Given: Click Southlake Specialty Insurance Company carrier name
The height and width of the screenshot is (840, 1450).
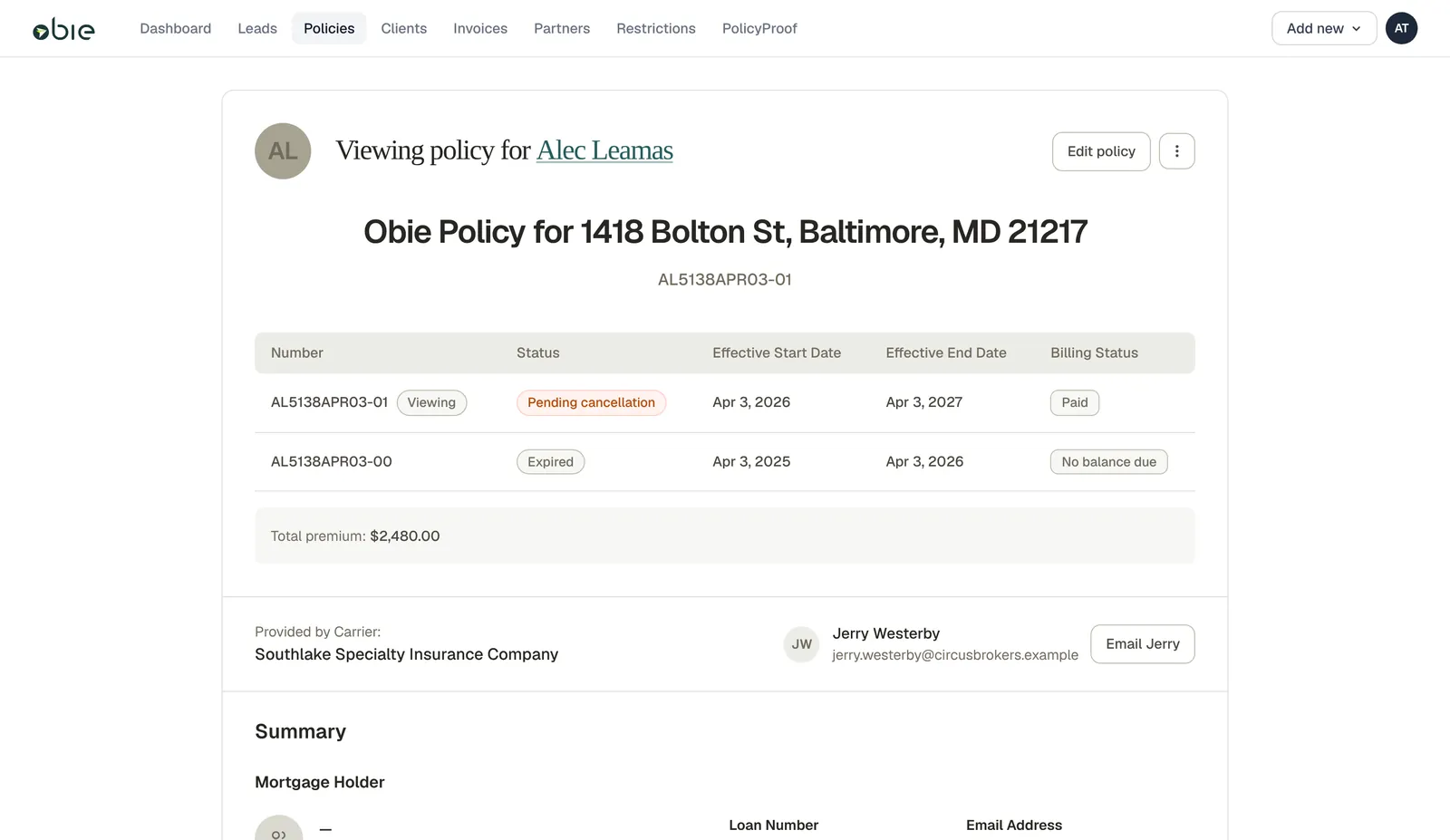Looking at the screenshot, I should point(406,654).
